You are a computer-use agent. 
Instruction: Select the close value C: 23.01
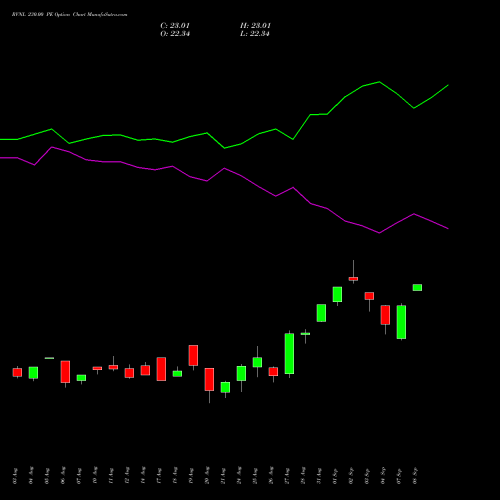175,26
